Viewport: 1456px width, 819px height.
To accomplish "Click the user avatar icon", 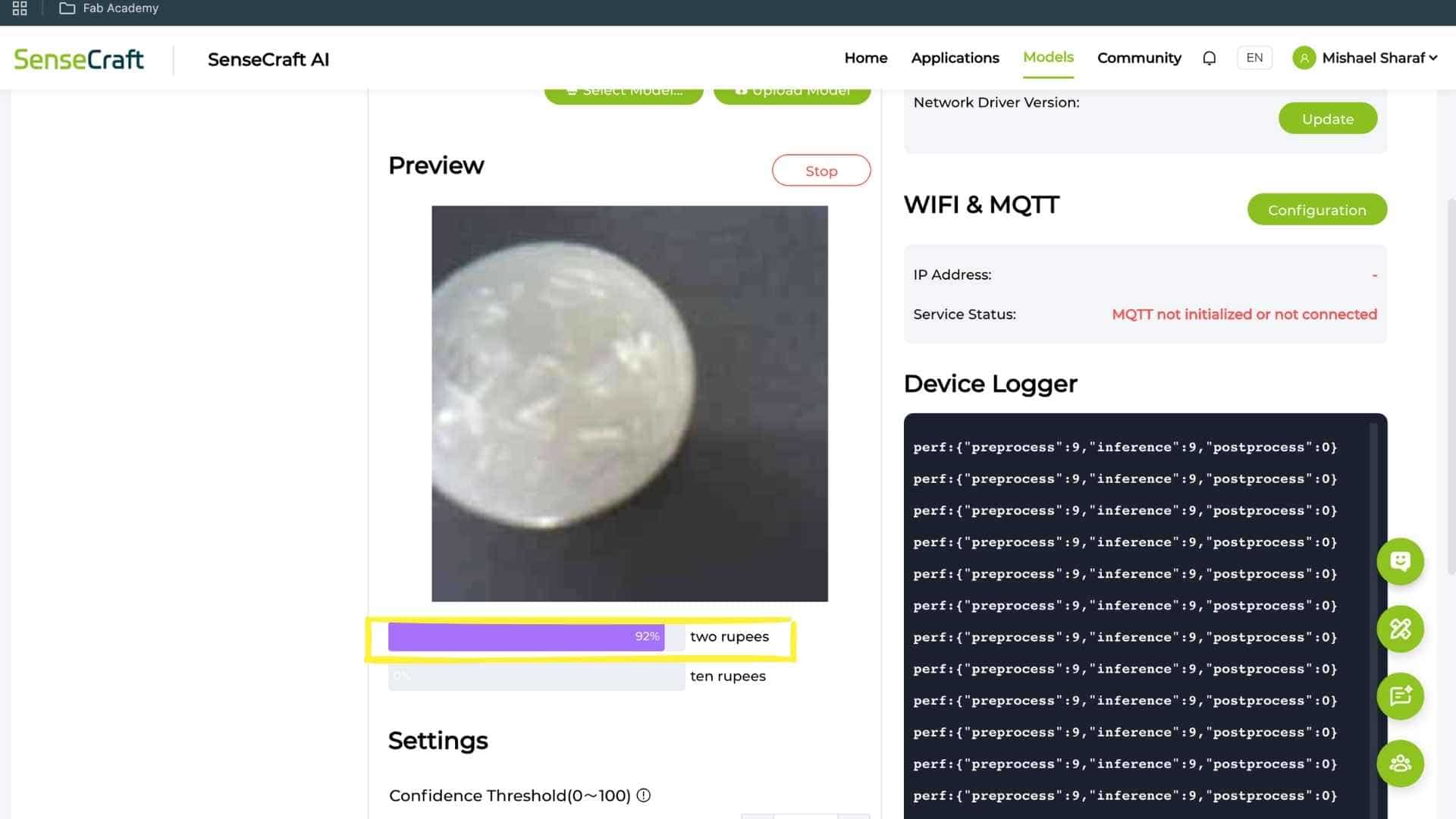I will [x=1304, y=58].
